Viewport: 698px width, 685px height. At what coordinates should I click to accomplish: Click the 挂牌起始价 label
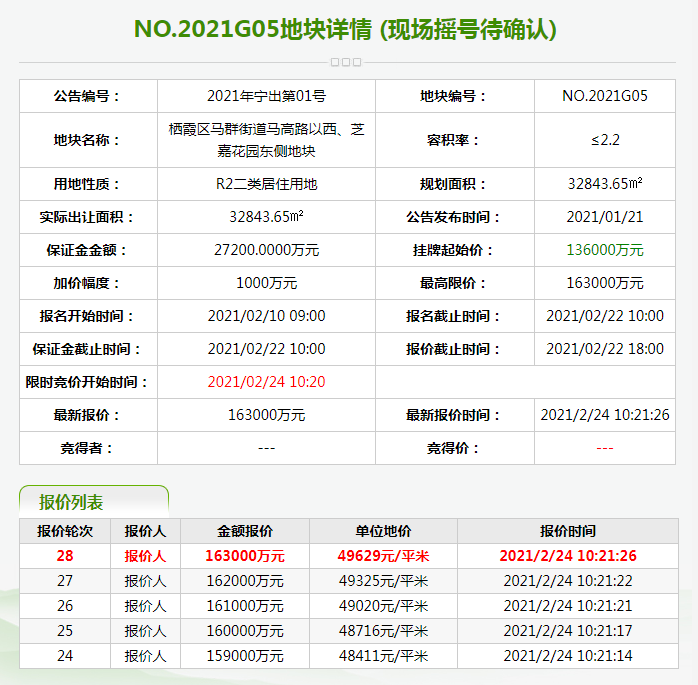tap(454, 250)
